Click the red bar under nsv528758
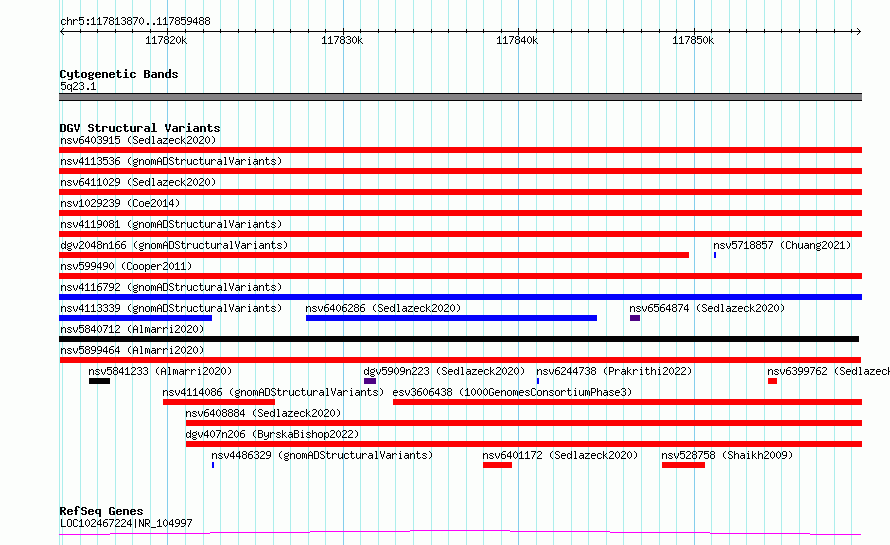 click(683, 465)
